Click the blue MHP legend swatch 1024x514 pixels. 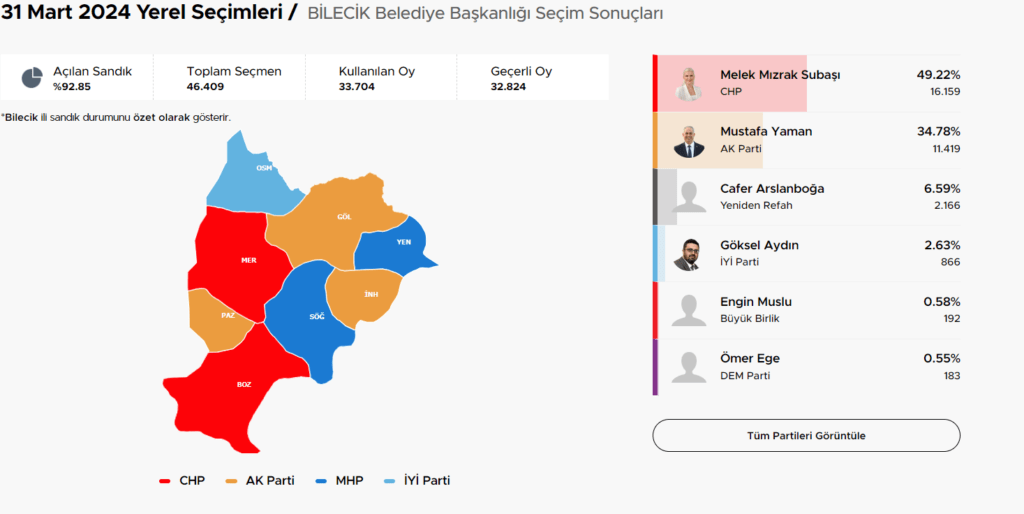(x=322, y=481)
